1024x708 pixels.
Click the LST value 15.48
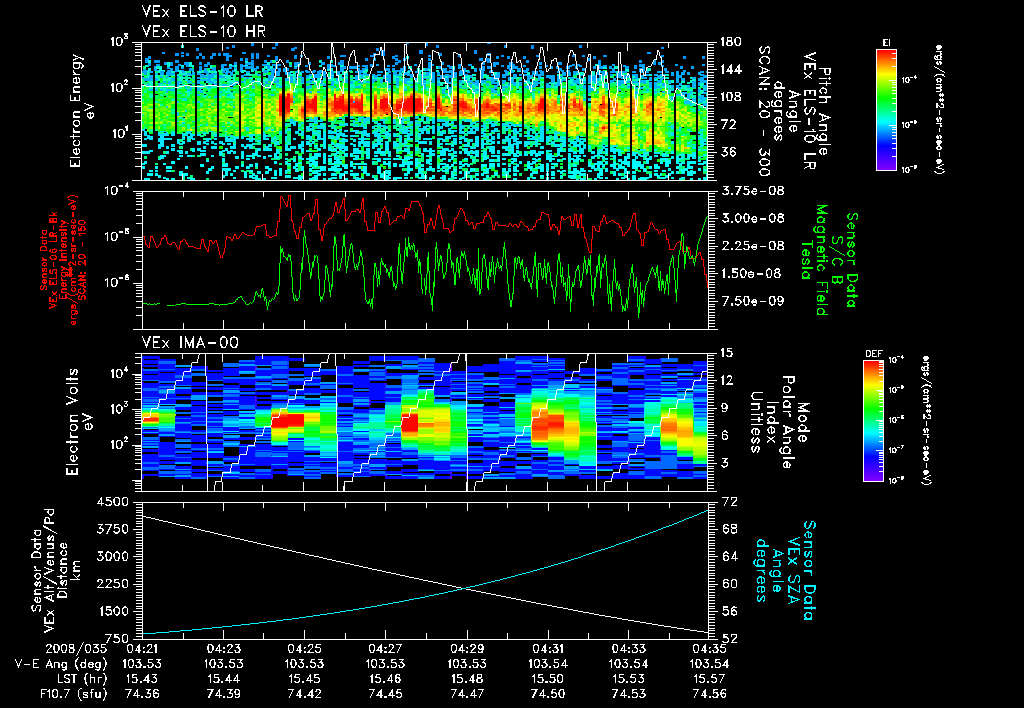[x=467, y=679]
